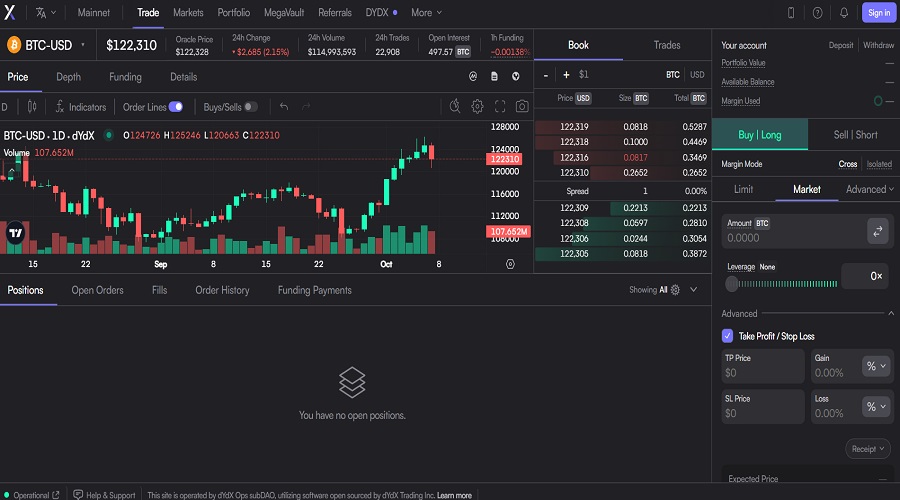Open the language selector
Screen dimensions: 900x500
pos(45,12)
